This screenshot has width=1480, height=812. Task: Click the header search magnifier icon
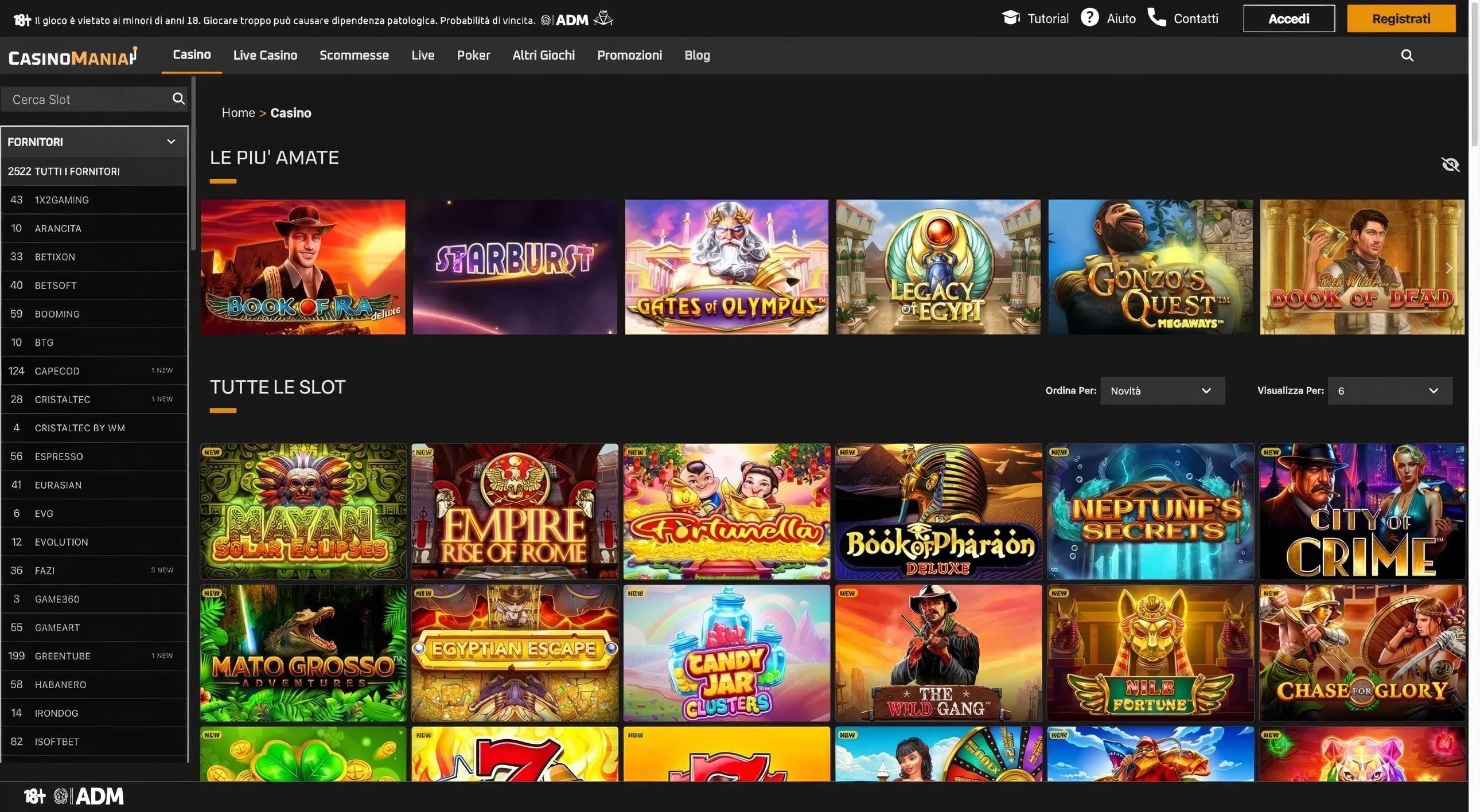tap(1407, 55)
